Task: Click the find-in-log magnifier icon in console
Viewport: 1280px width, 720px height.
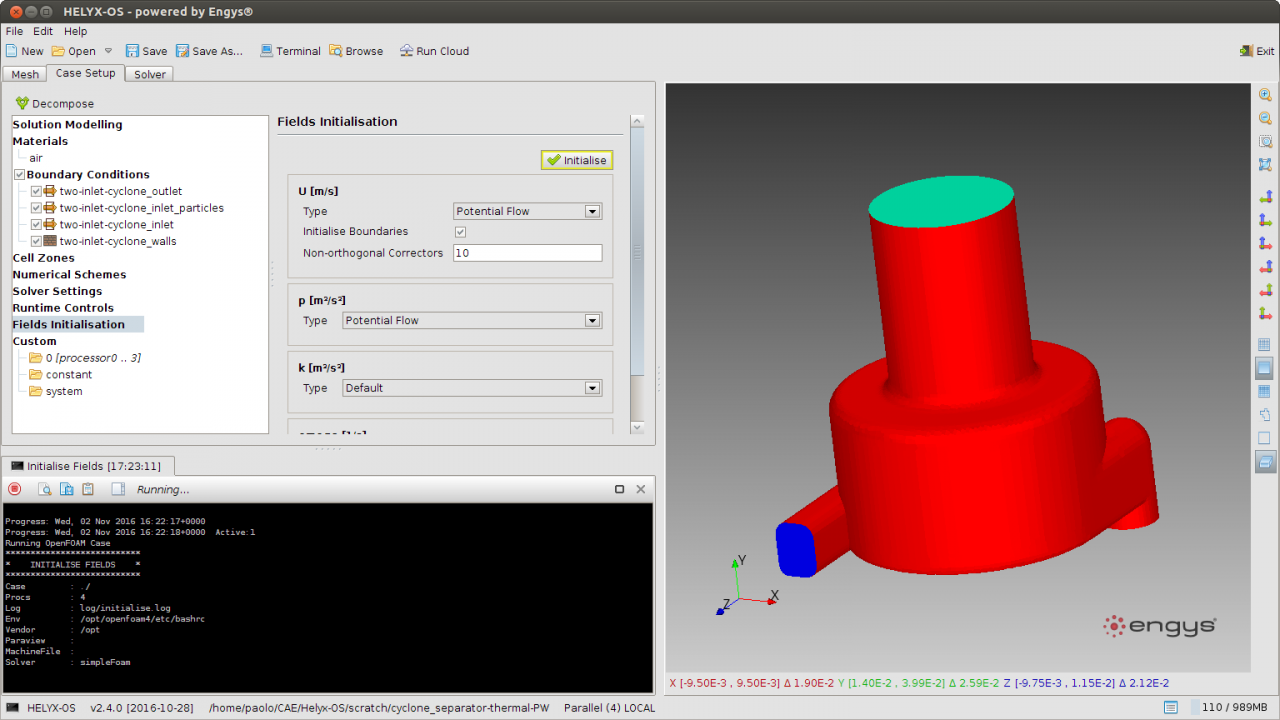Action: click(44, 489)
